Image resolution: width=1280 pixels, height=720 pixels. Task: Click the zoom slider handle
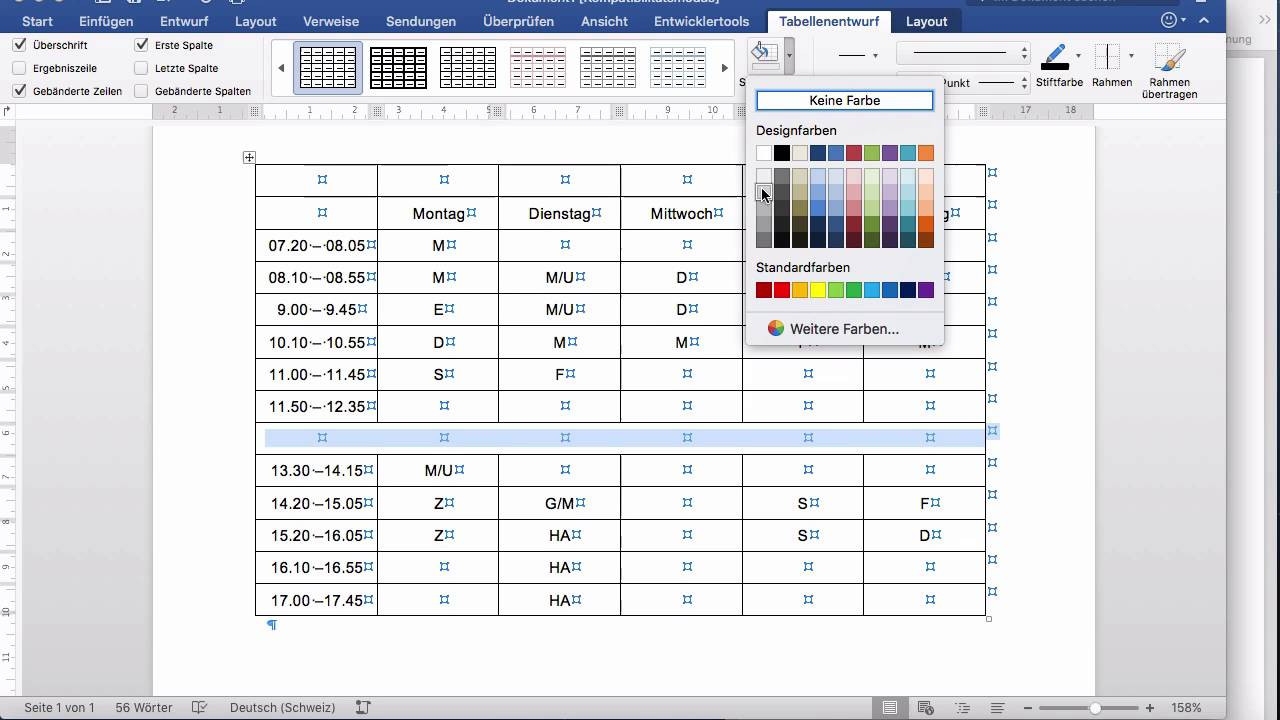(x=1095, y=707)
